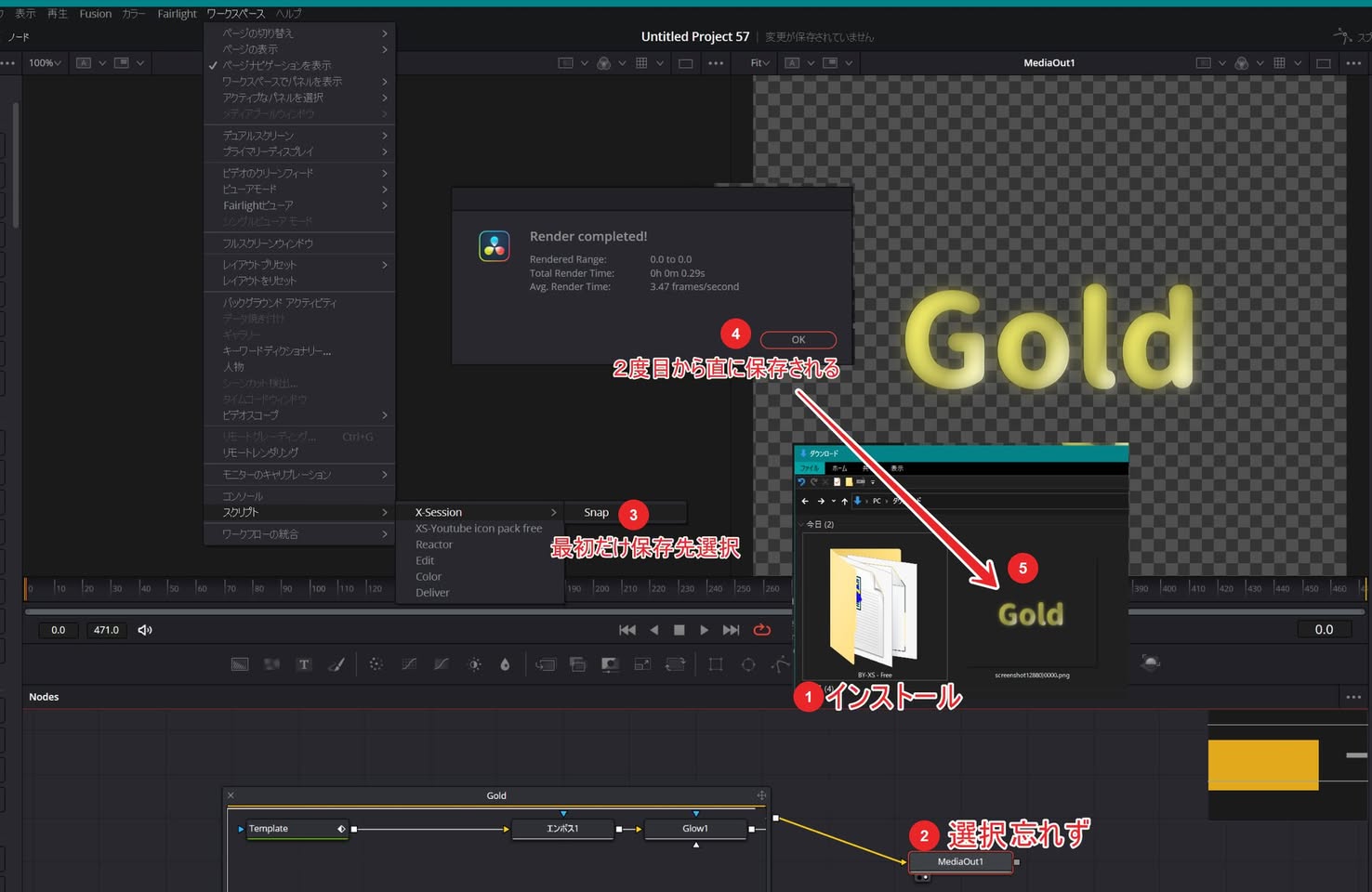Click the Particle emitter tool icon
Image resolution: width=1372 pixels, height=892 pixels.
[x=376, y=664]
